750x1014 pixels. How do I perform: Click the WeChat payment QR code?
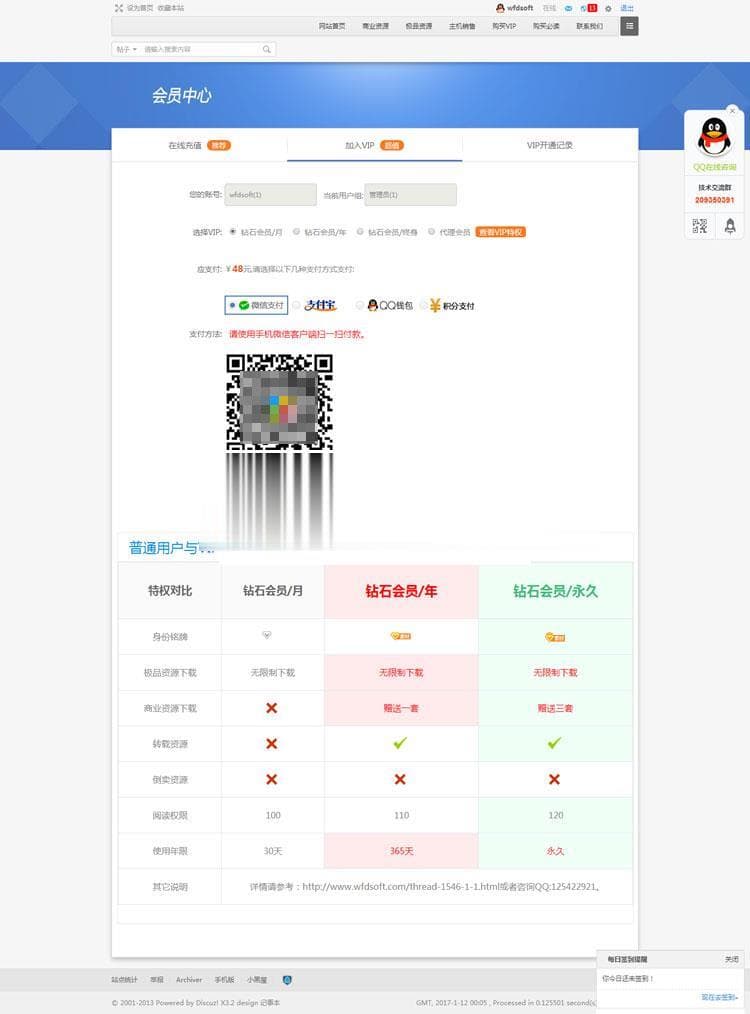click(x=279, y=402)
